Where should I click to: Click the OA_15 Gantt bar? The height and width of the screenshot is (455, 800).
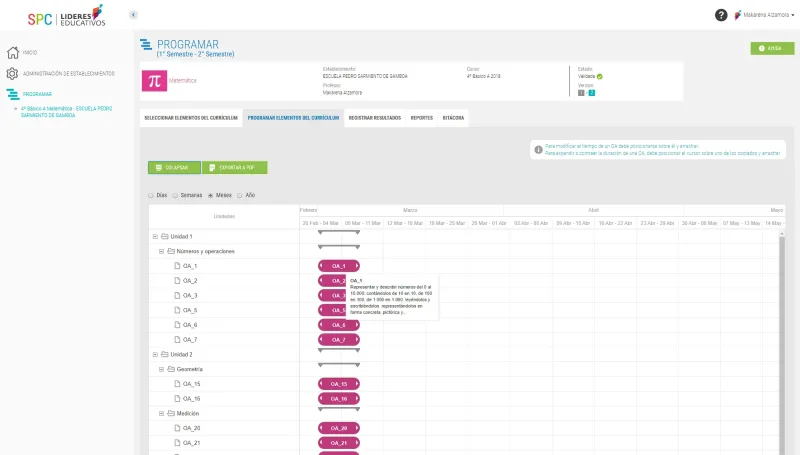(339, 384)
